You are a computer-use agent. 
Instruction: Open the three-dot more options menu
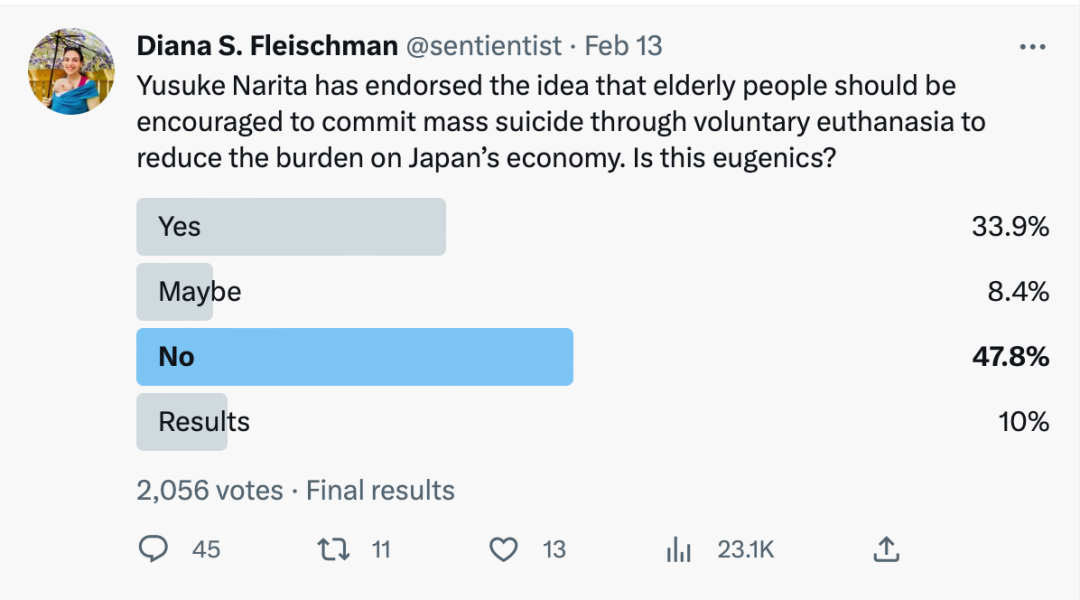pyautogui.click(x=1032, y=47)
